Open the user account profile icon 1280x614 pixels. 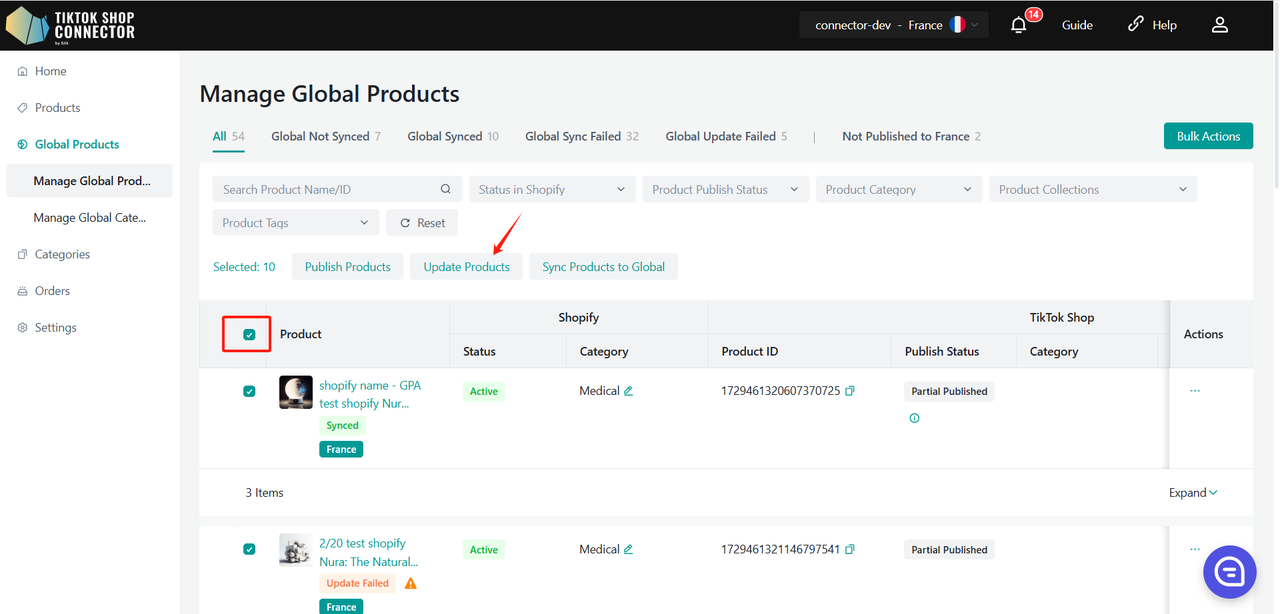(1219, 25)
